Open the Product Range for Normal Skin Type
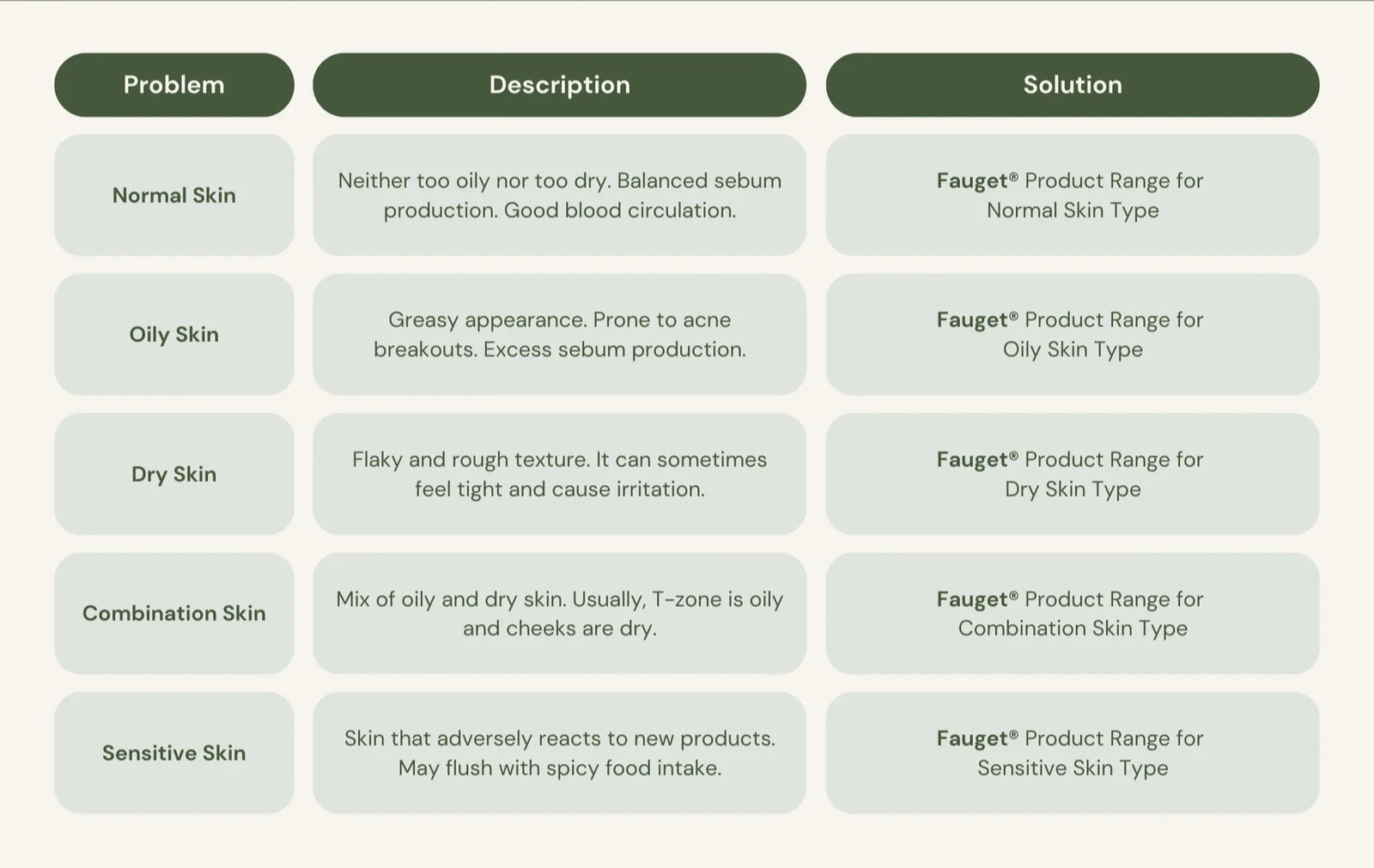 pos(1072,195)
